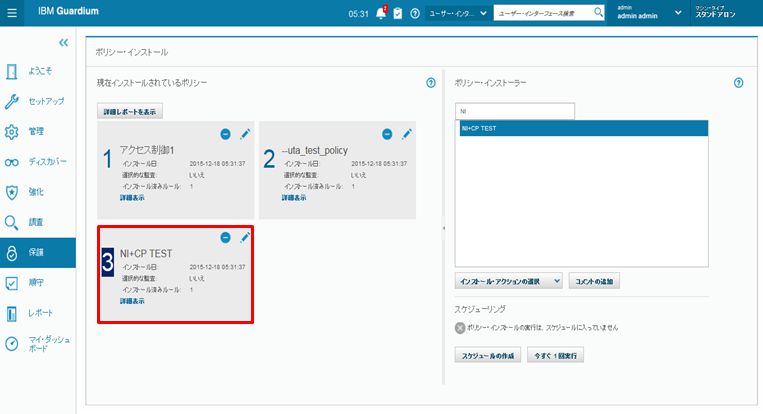
Task: Click the 詳細レポートを表示 button
Action: [x=131, y=111]
